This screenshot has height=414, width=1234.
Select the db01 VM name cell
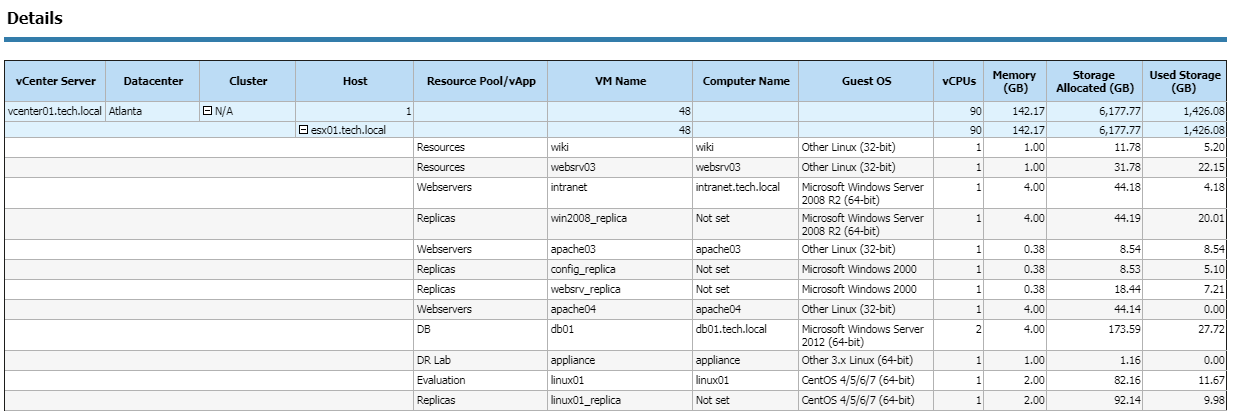(x=620, y=335)
